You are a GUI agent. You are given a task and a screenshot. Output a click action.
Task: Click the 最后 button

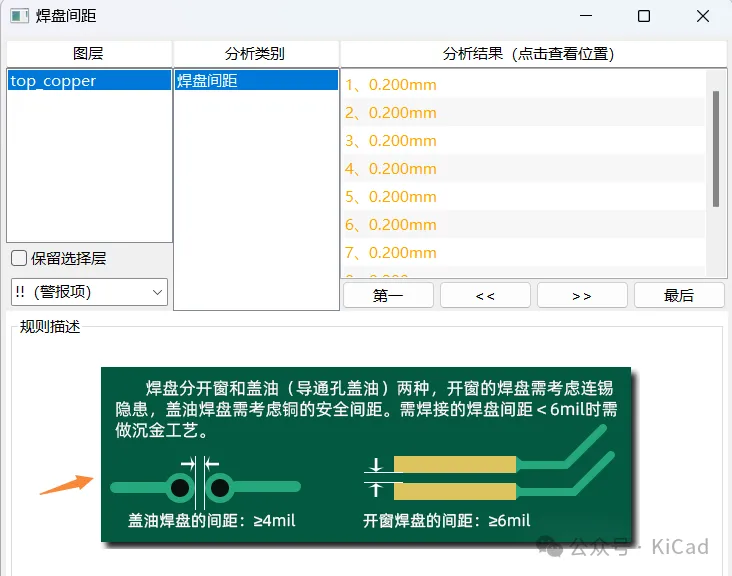(679, 295)
